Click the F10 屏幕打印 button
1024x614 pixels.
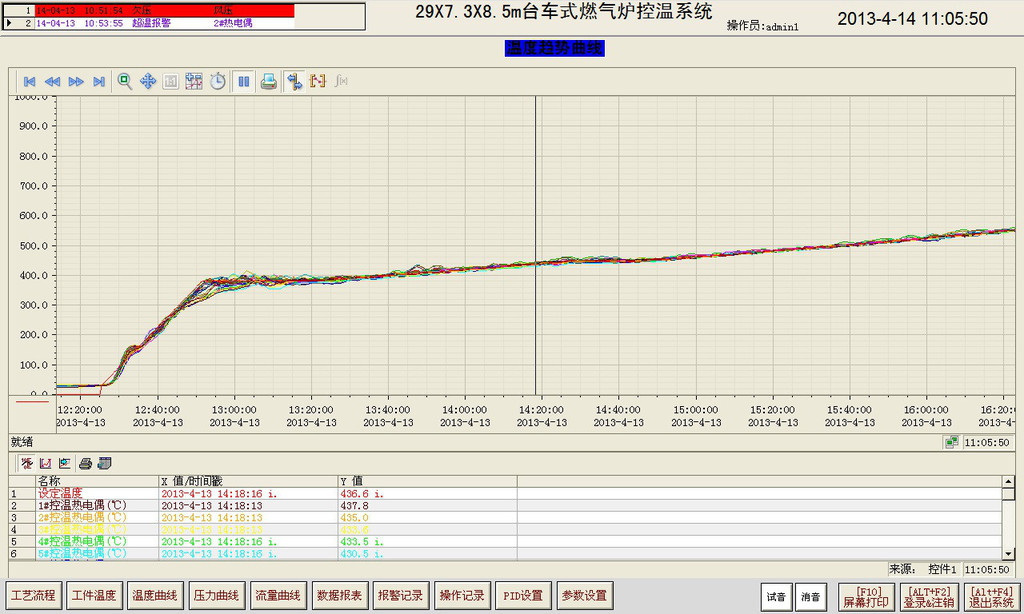(x=866, y=596)
